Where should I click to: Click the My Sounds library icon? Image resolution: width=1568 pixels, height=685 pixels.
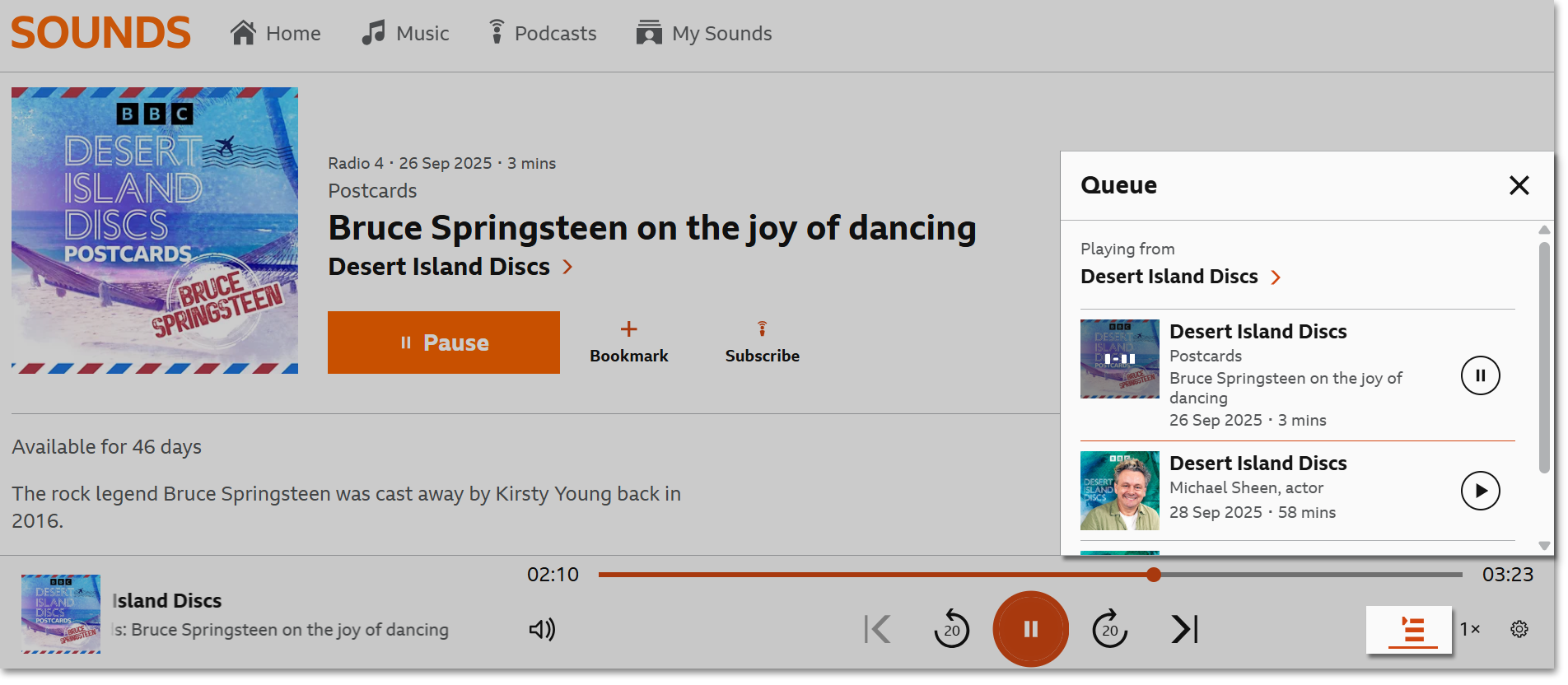pos(649,33)
